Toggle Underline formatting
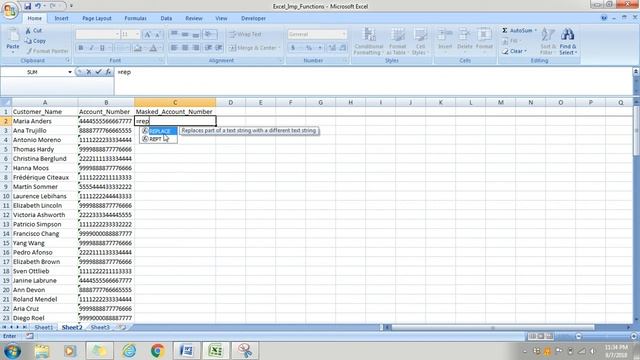This screenshot has height=360, width=640. [102, 48]
